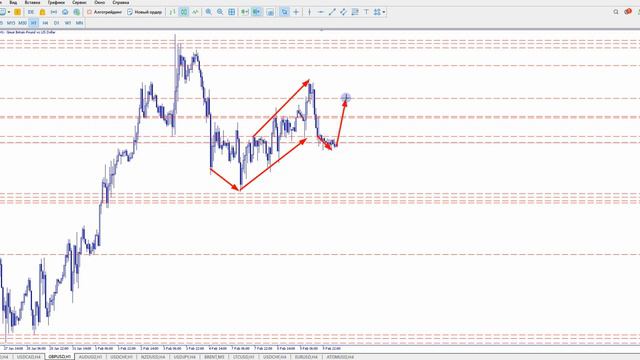Click the blue circular target marker on chart
640x360 pixels.
[x=346, y=97]
